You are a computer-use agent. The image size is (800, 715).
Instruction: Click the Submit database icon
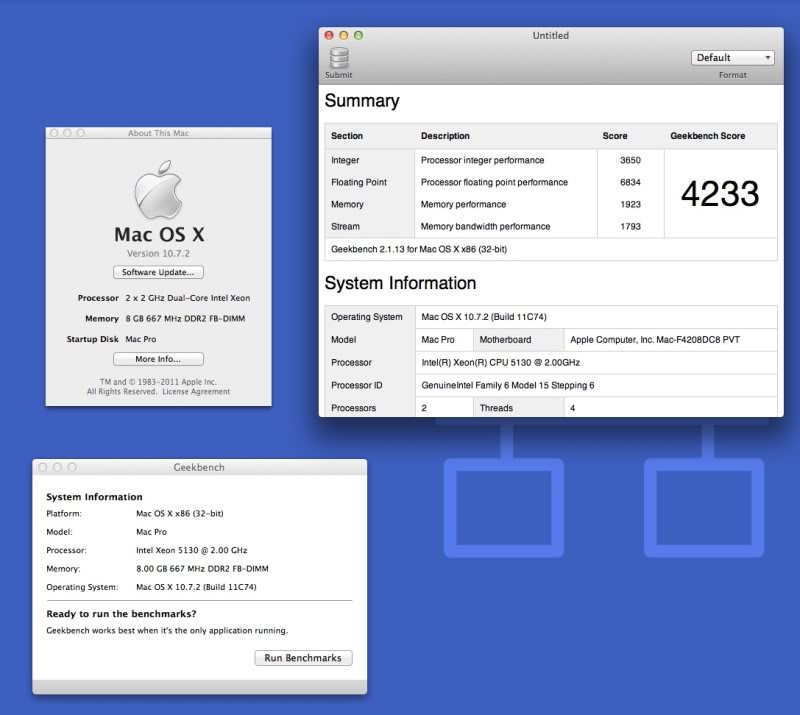click(x=339, y=58)
